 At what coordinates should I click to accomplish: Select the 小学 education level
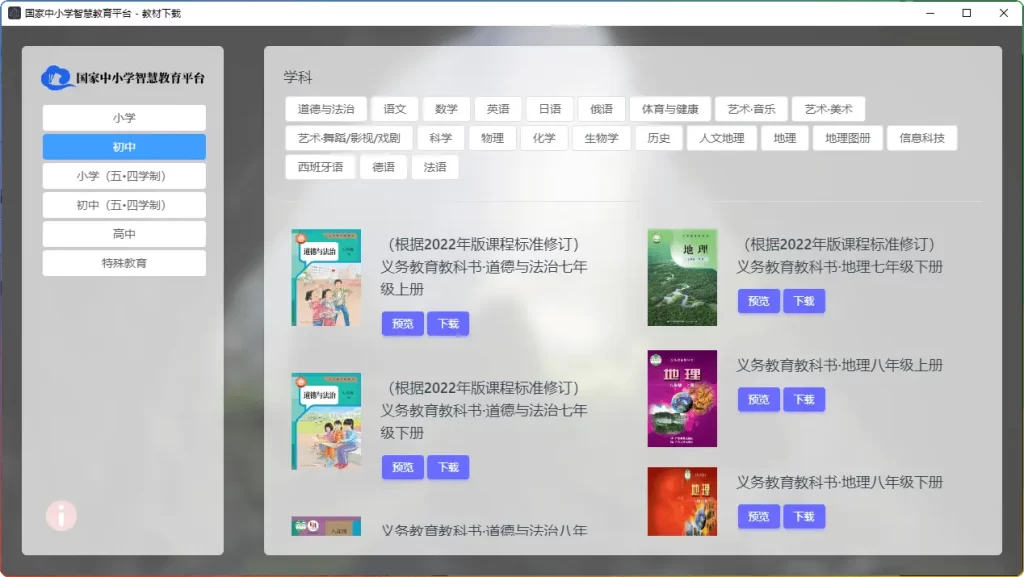pos(124,118)
